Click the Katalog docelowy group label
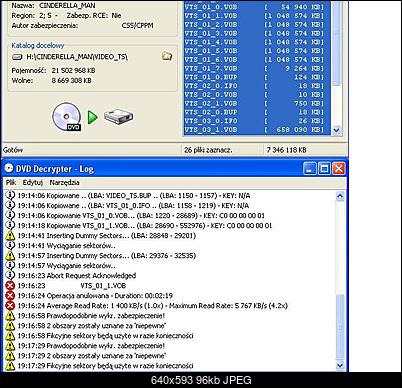The width and height of the screenshot is (402, 388). (38, 45)
